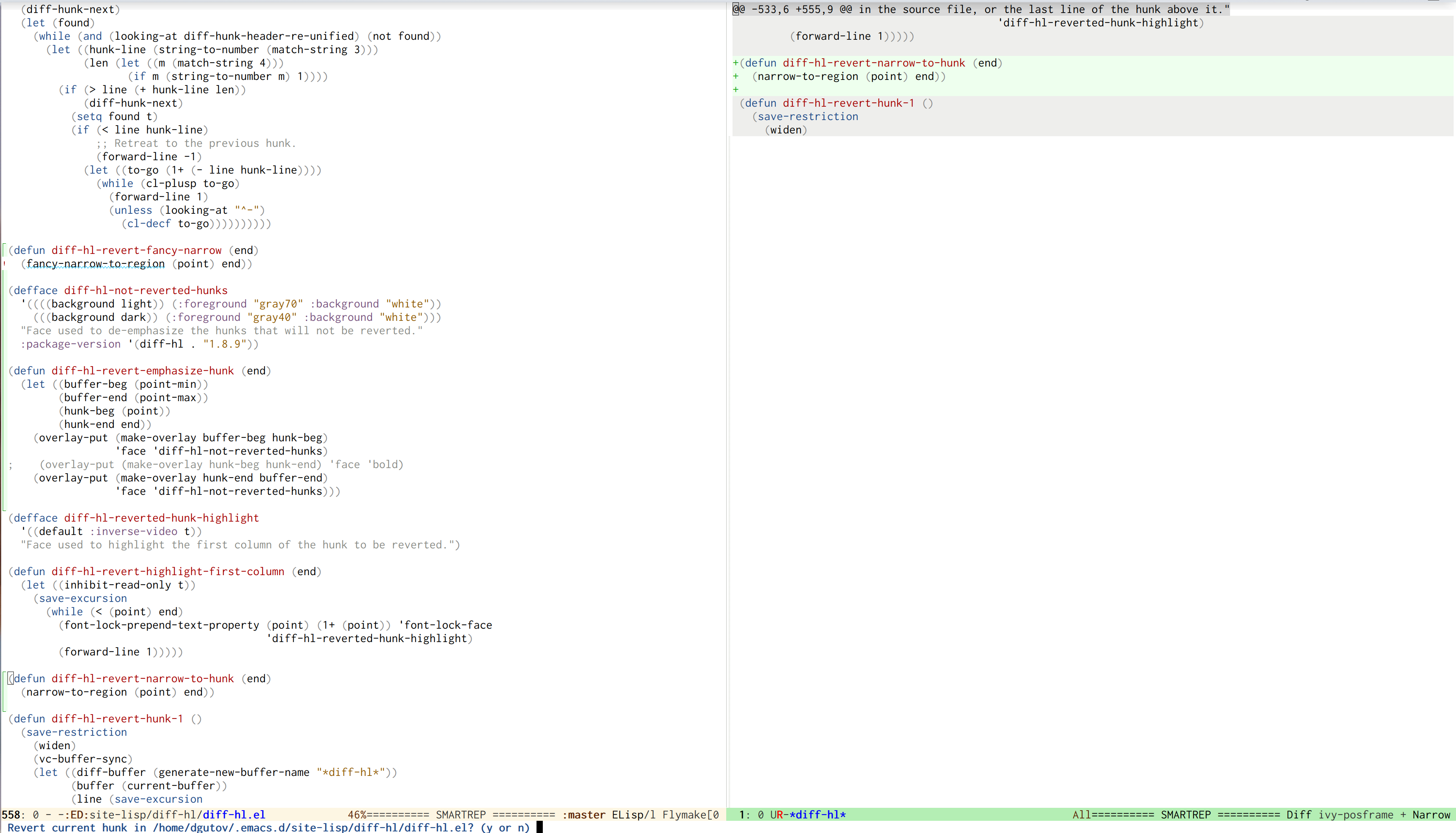Open the Diff major mode menu

1299,814
